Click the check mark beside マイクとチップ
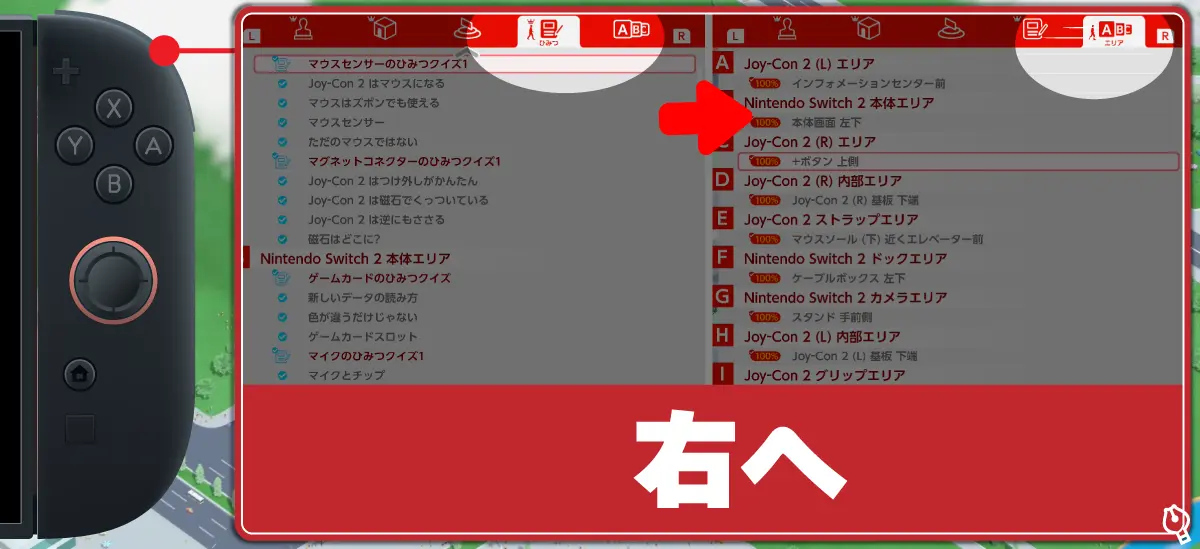 282,376
